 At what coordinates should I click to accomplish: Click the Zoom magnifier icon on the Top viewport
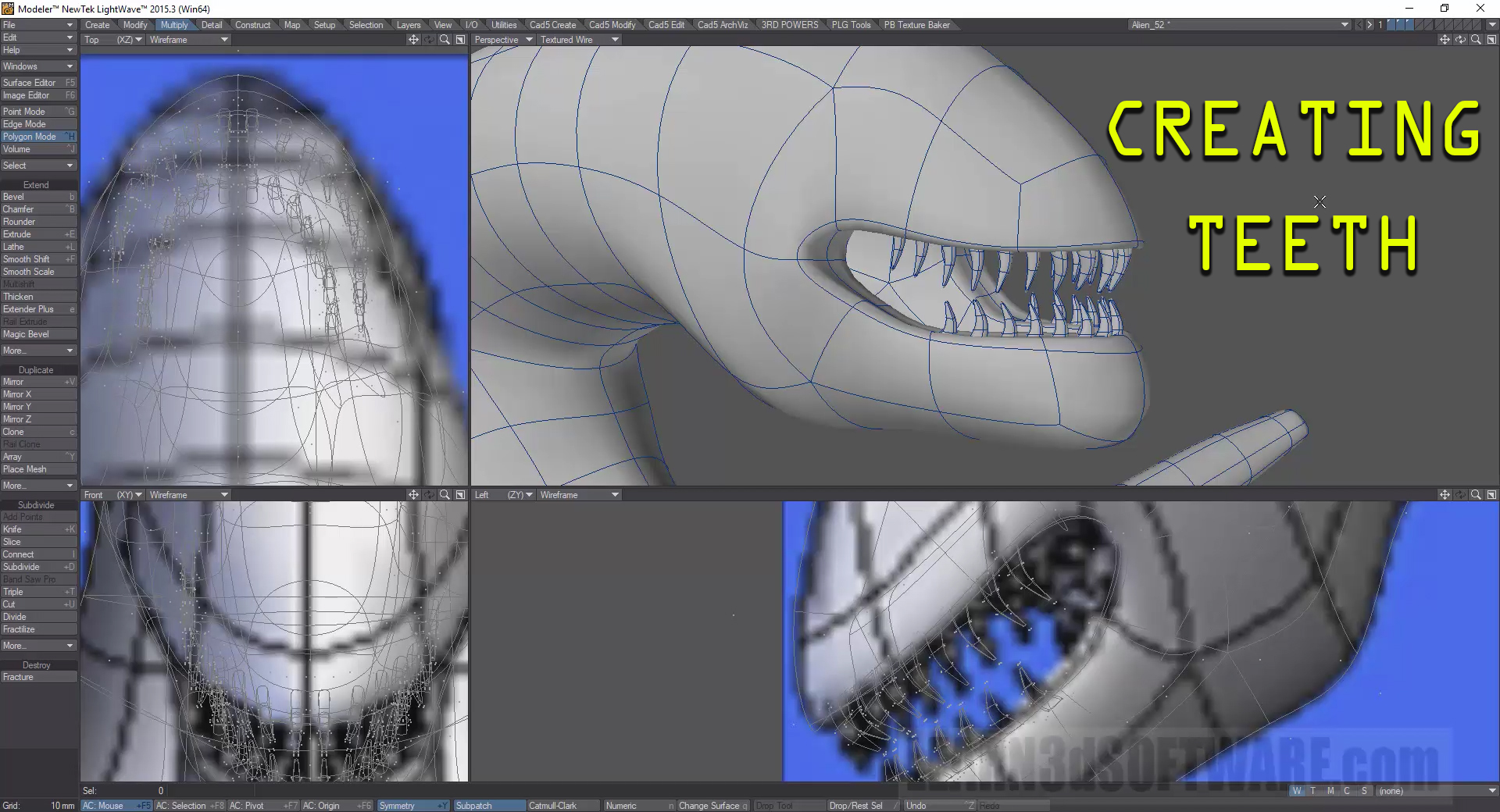tap(445, 39)
